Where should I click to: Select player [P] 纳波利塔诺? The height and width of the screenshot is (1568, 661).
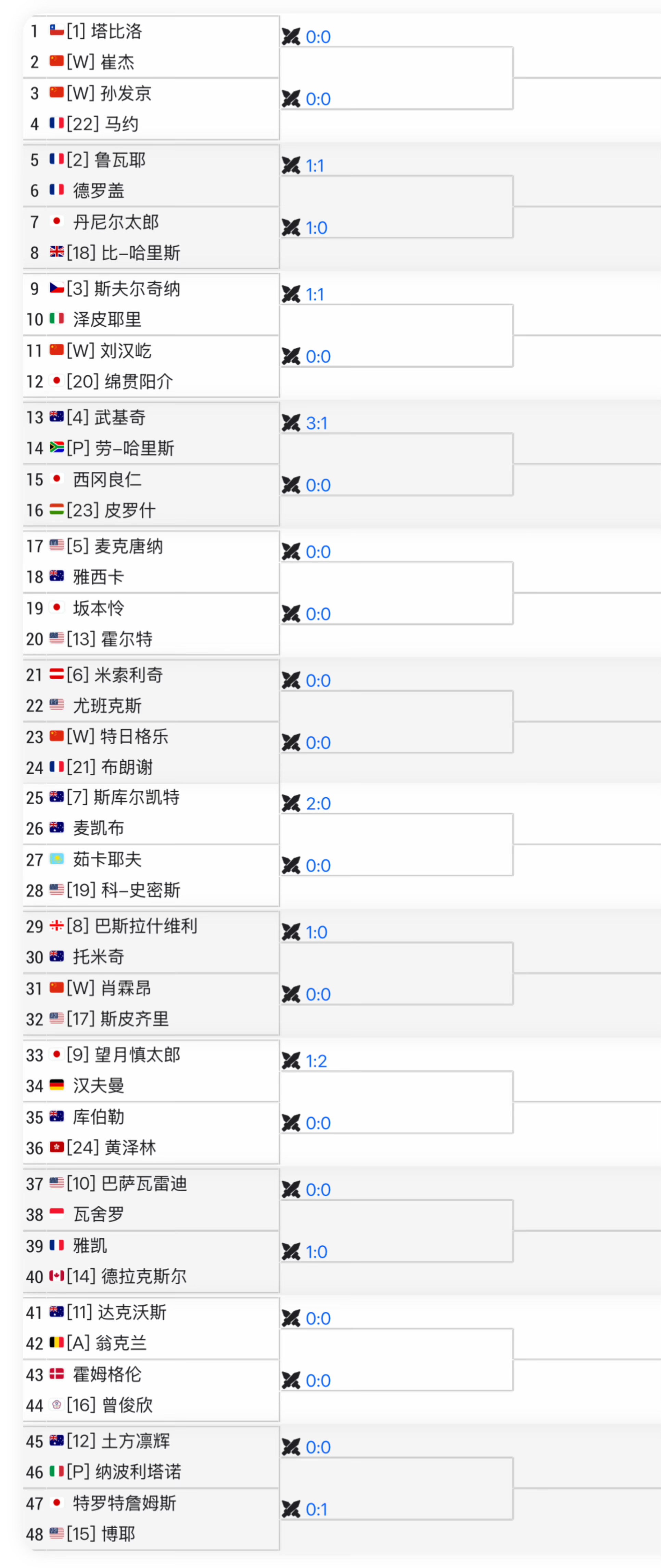[124, 1472]
